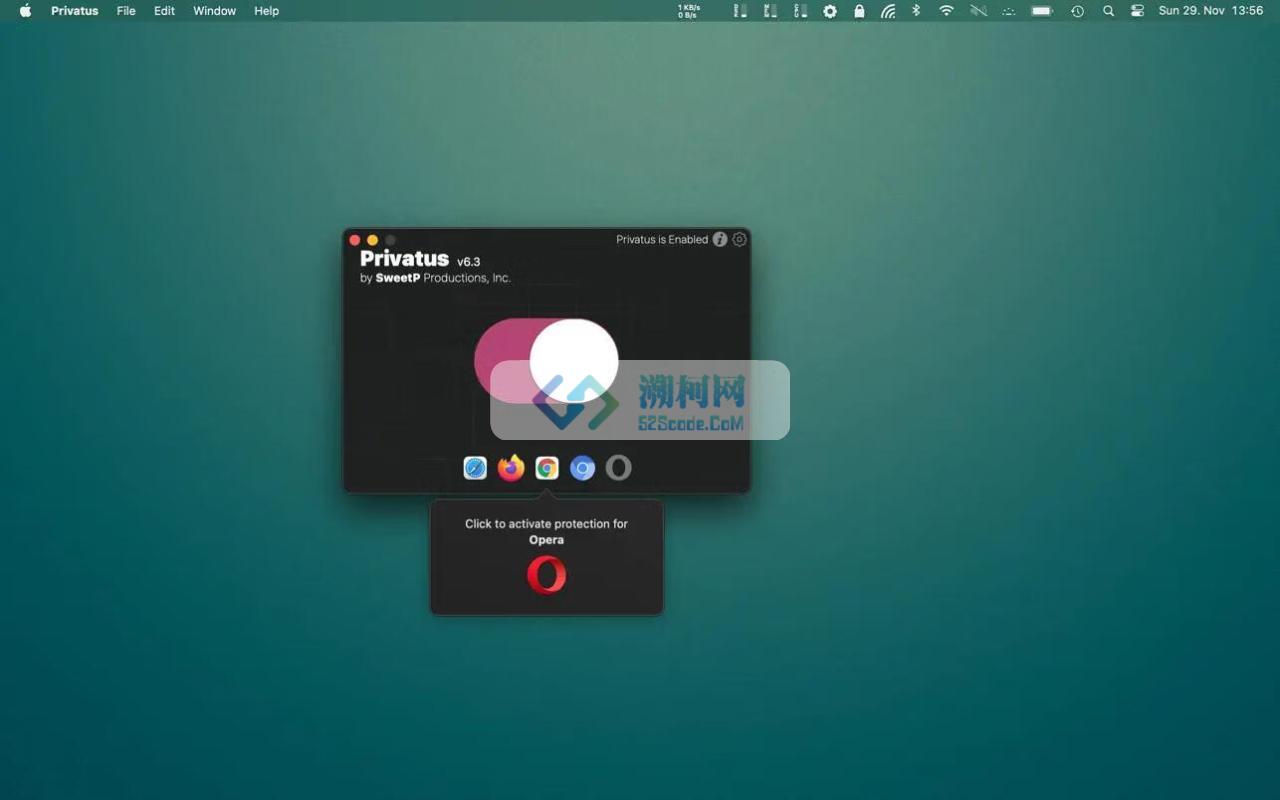Click network speed KB/s menu bar item

[689, 11]
